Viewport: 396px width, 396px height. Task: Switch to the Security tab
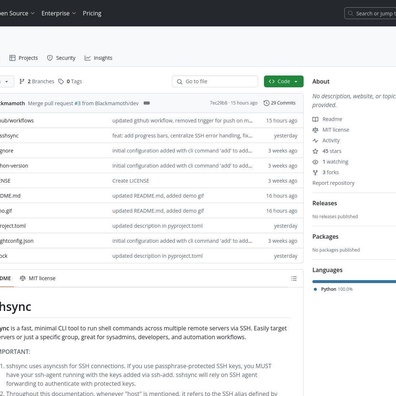pos(61,58)
